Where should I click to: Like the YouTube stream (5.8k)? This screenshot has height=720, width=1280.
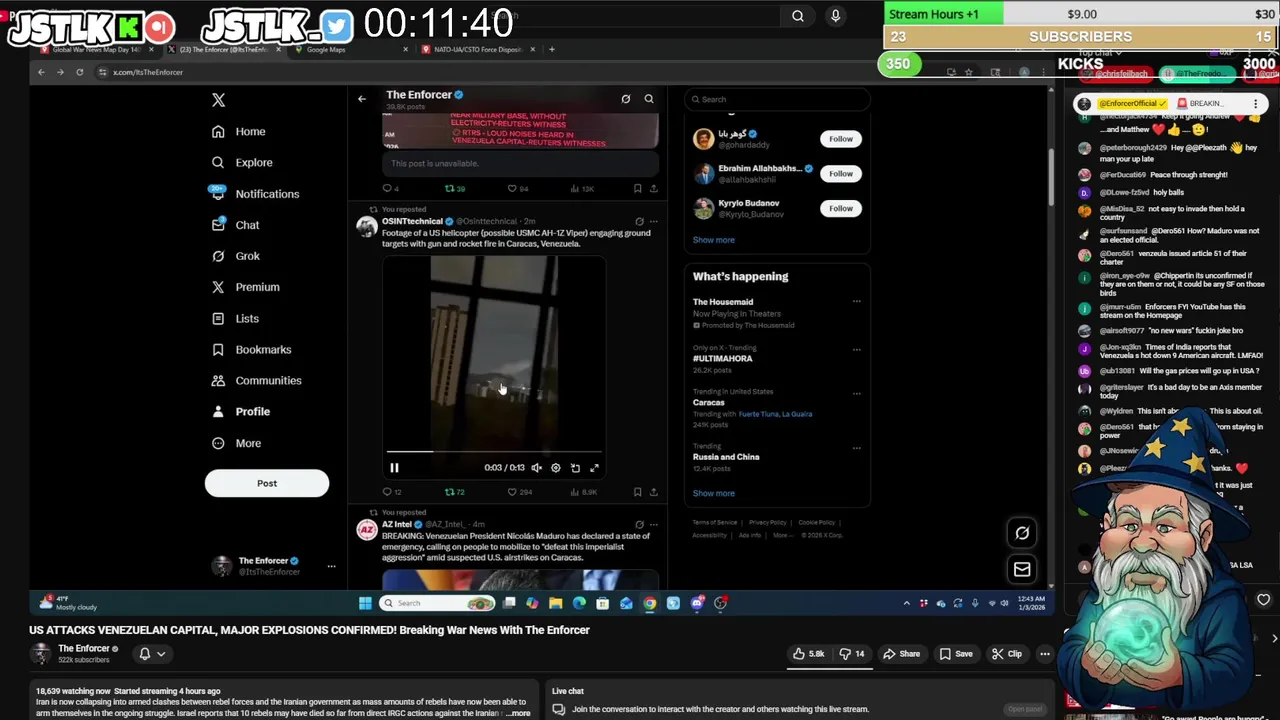(x=809, y=654)
